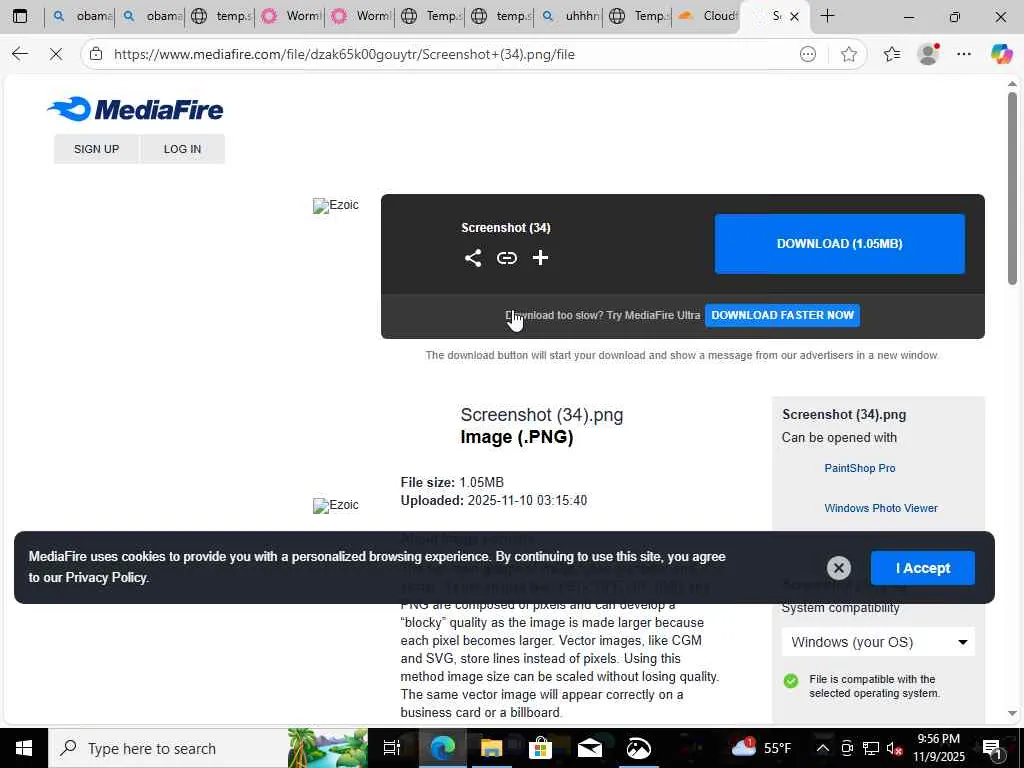1024x768 pixels.
Task: Click Microsoft Edge taskbar icon
Action: [x=442, y=748]
